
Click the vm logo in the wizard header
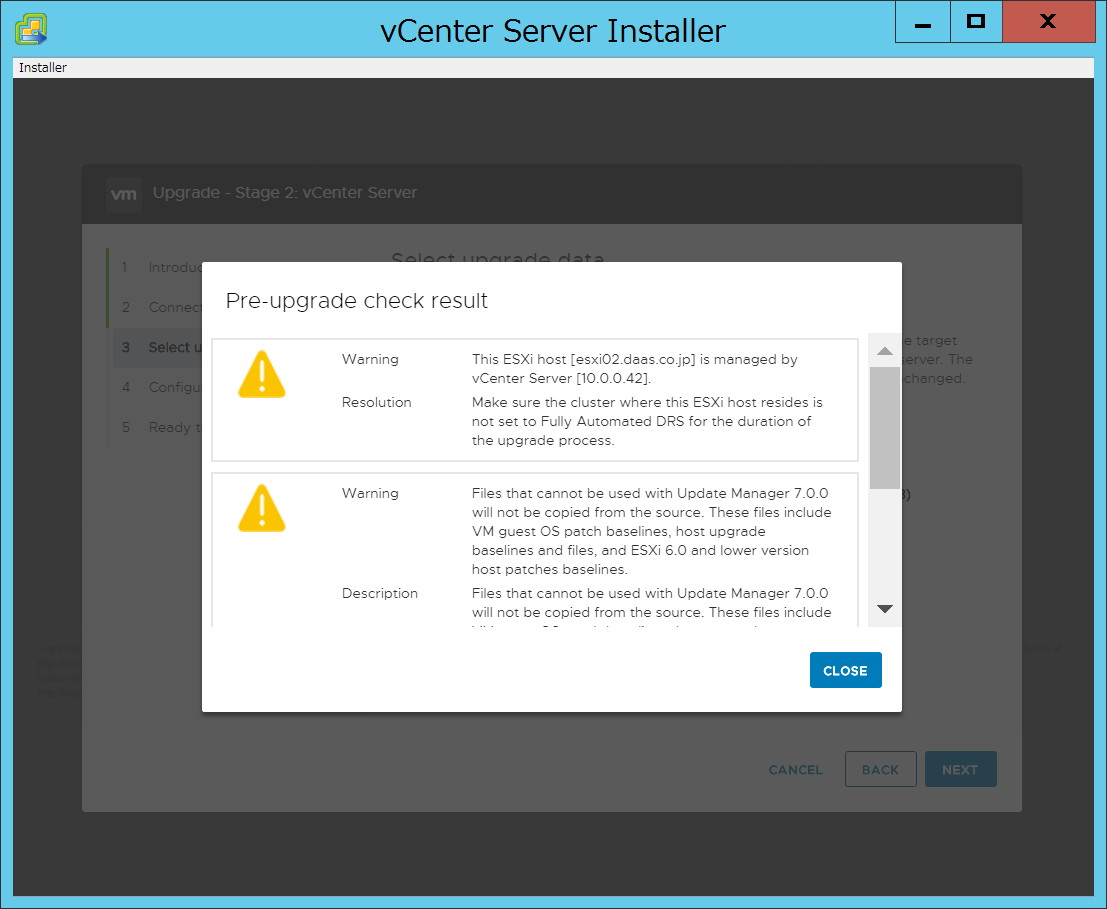(124, 194)
